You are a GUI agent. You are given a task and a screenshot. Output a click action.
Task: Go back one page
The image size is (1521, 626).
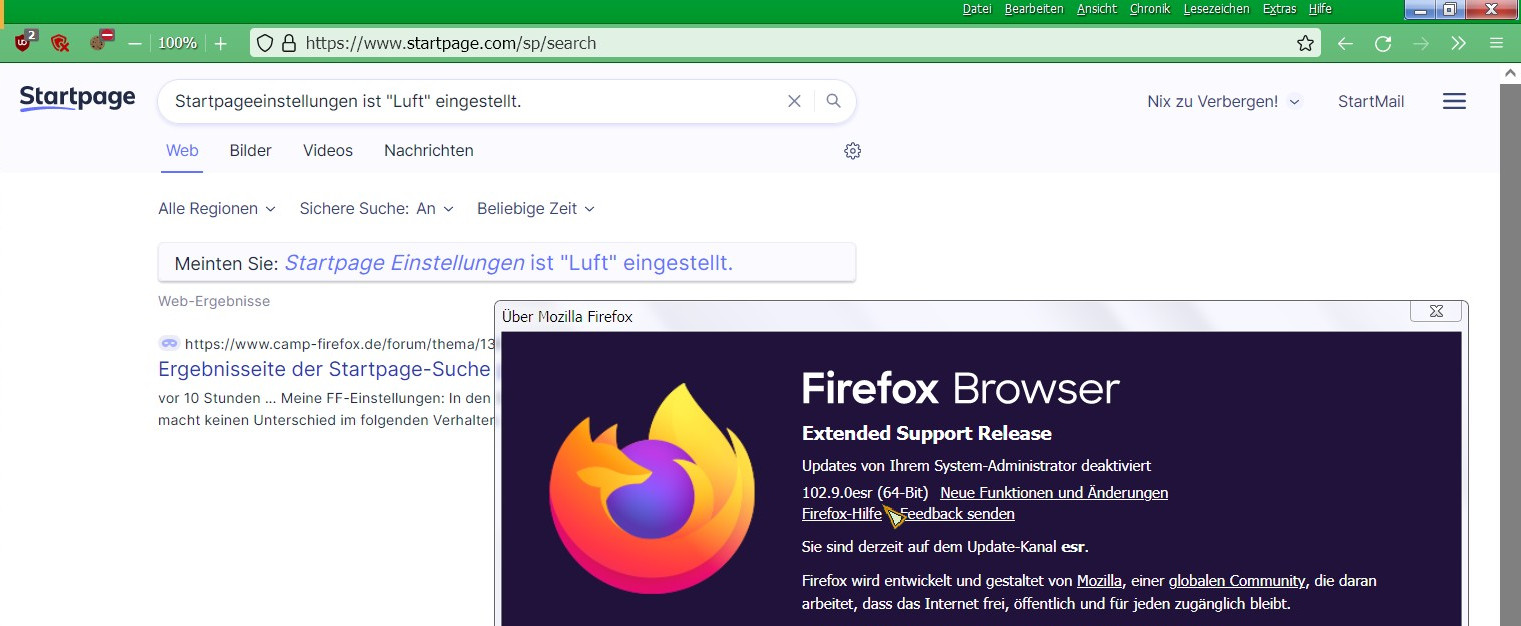[1346, 43]
